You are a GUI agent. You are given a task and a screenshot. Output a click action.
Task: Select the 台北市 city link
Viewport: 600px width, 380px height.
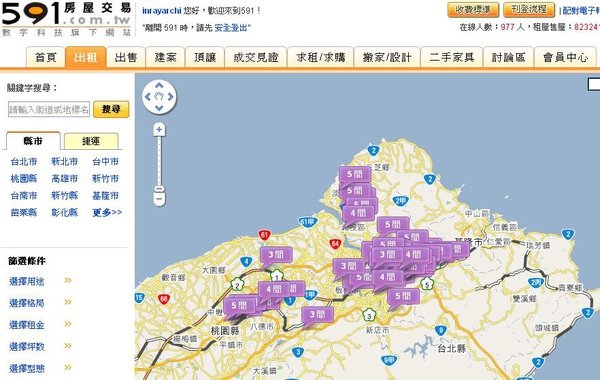tap(24, 161)
